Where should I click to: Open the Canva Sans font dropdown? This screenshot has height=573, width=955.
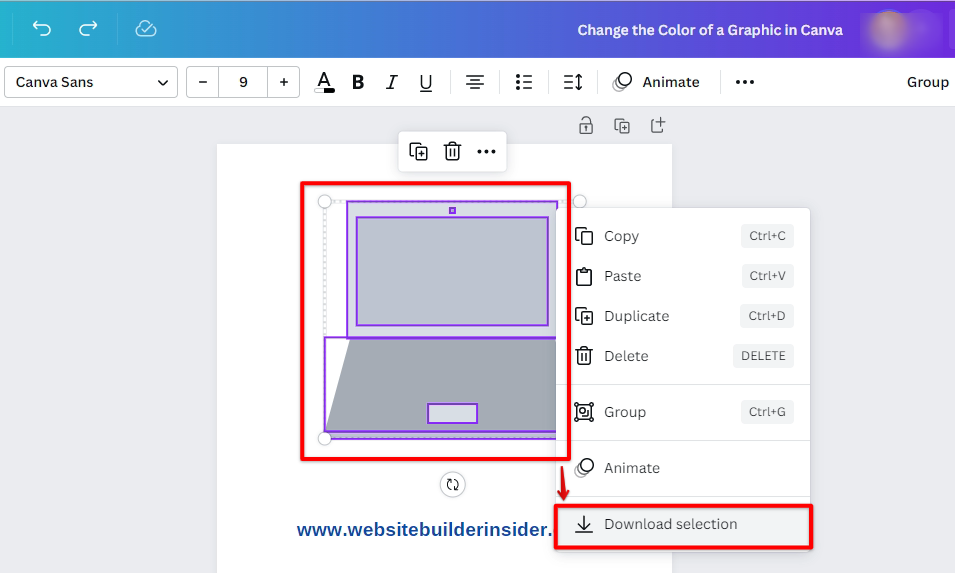91,82
